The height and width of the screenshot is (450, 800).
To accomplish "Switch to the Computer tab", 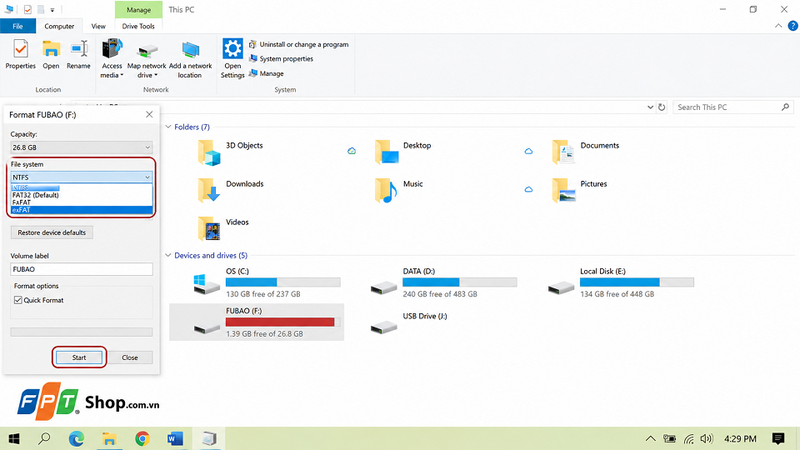I will (x=59, y=26).
